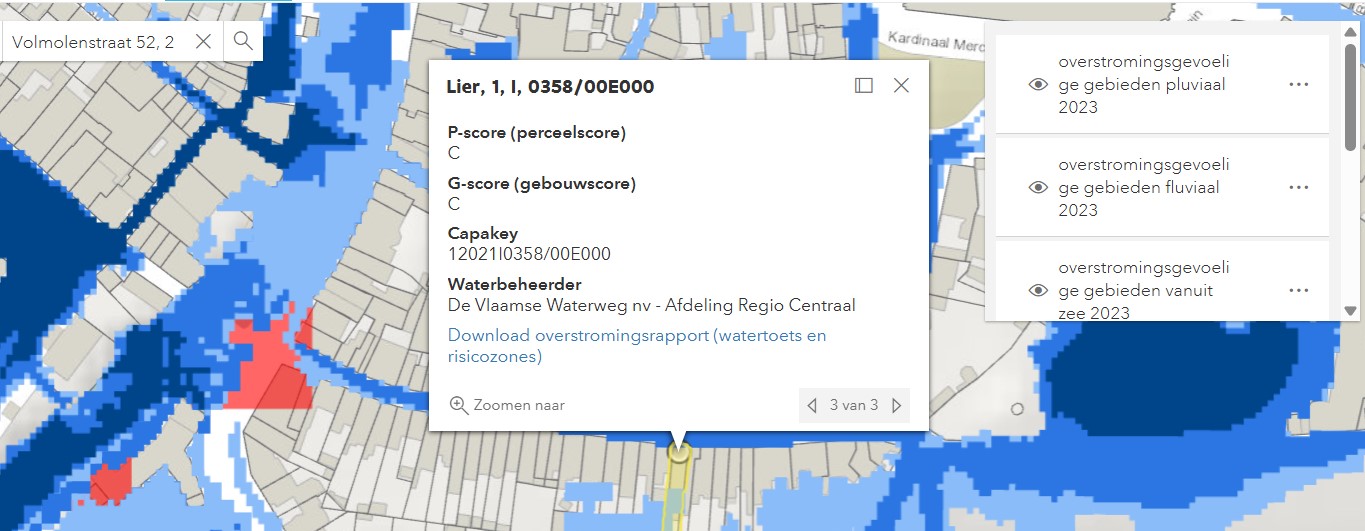Viewport: 1365px width, 531px height.
Task: Click scroll-down arrow in layer list
Action: (1351, 311)
